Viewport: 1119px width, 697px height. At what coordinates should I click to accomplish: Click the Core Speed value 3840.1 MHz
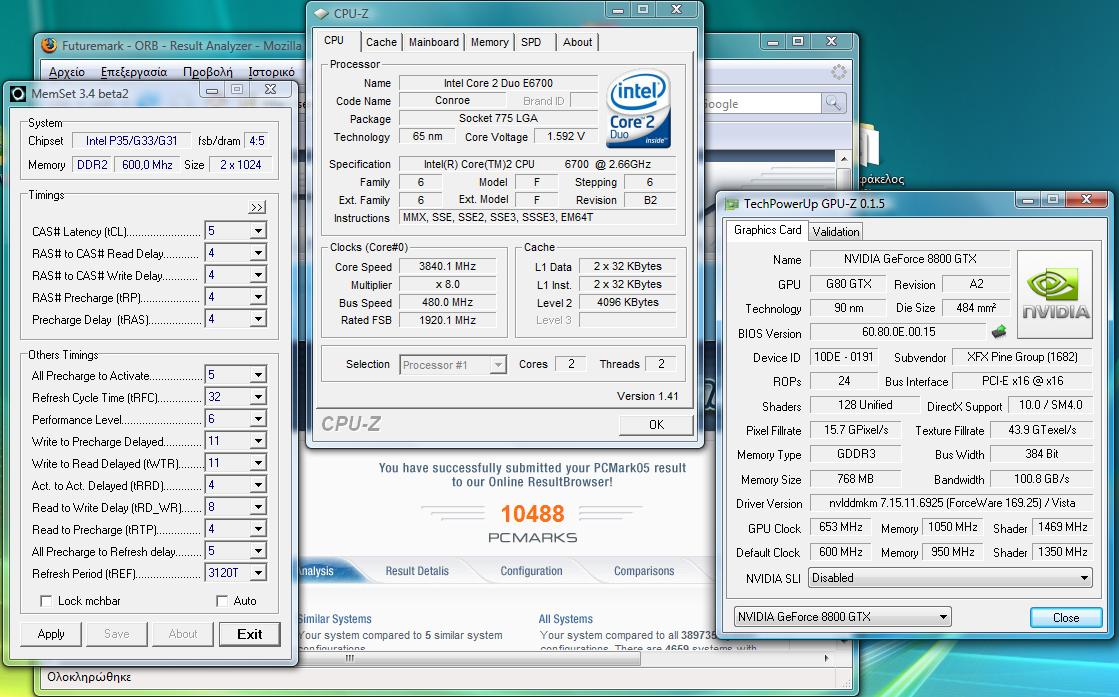(447, 266)
